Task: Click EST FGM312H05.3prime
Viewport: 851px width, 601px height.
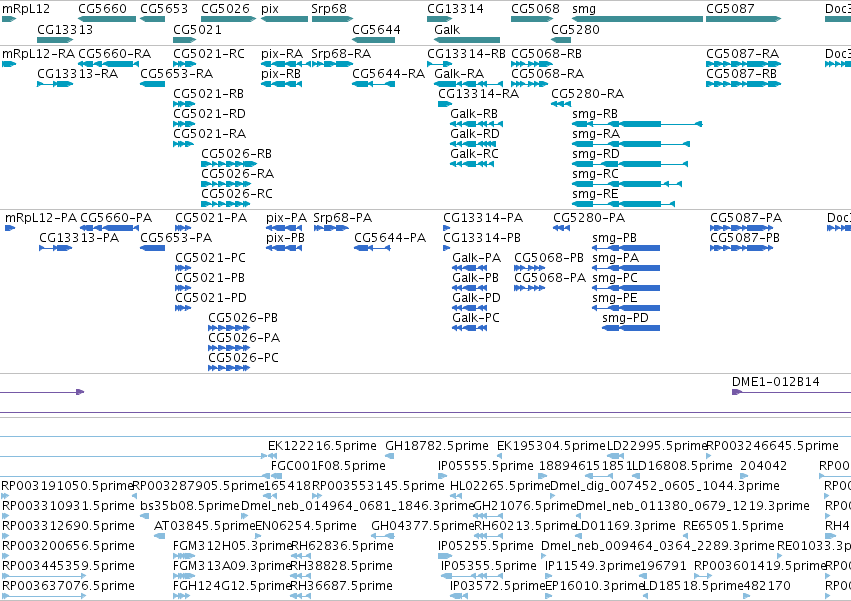Action: pos(232,546)
